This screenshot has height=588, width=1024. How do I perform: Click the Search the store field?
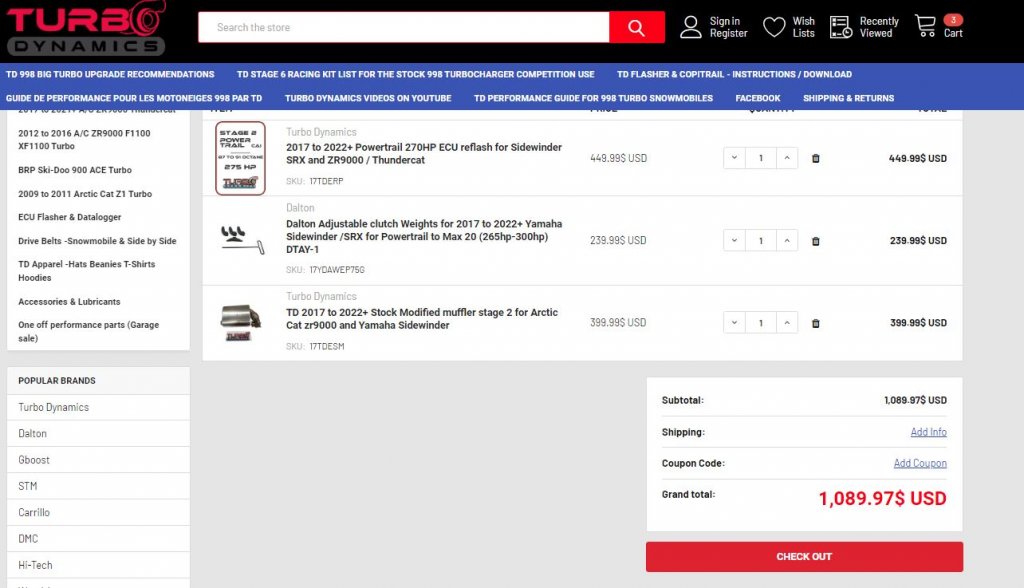coord(403,27)
